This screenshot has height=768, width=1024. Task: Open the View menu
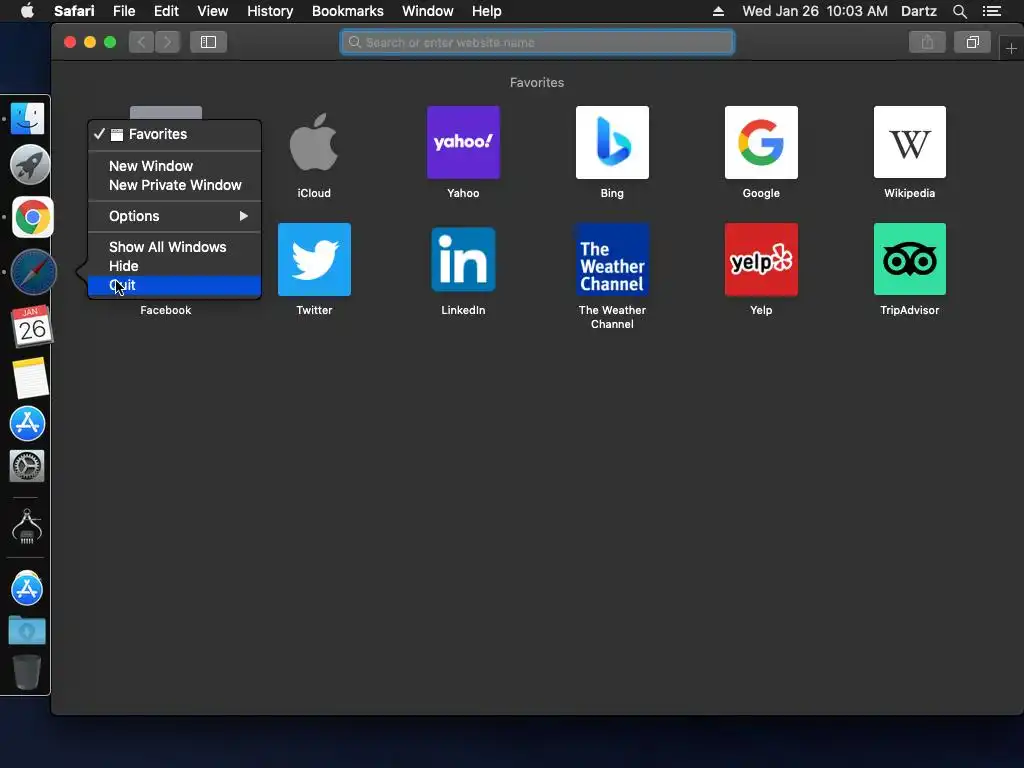tap(213, 11)
